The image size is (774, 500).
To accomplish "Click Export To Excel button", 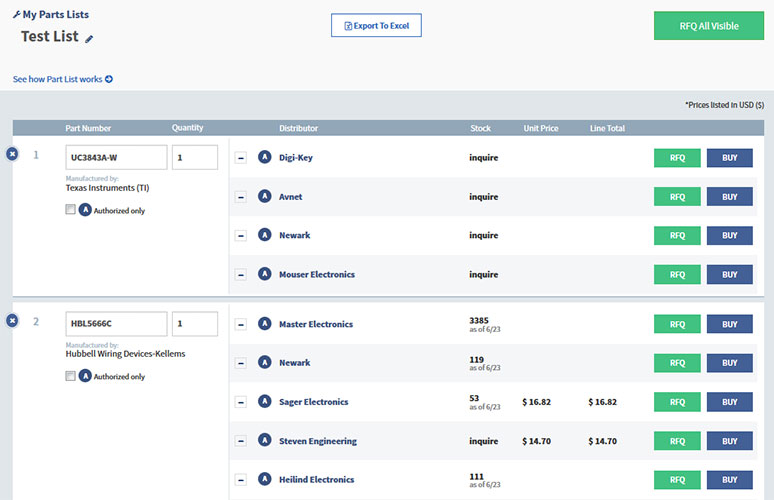I will coord(376,26).
